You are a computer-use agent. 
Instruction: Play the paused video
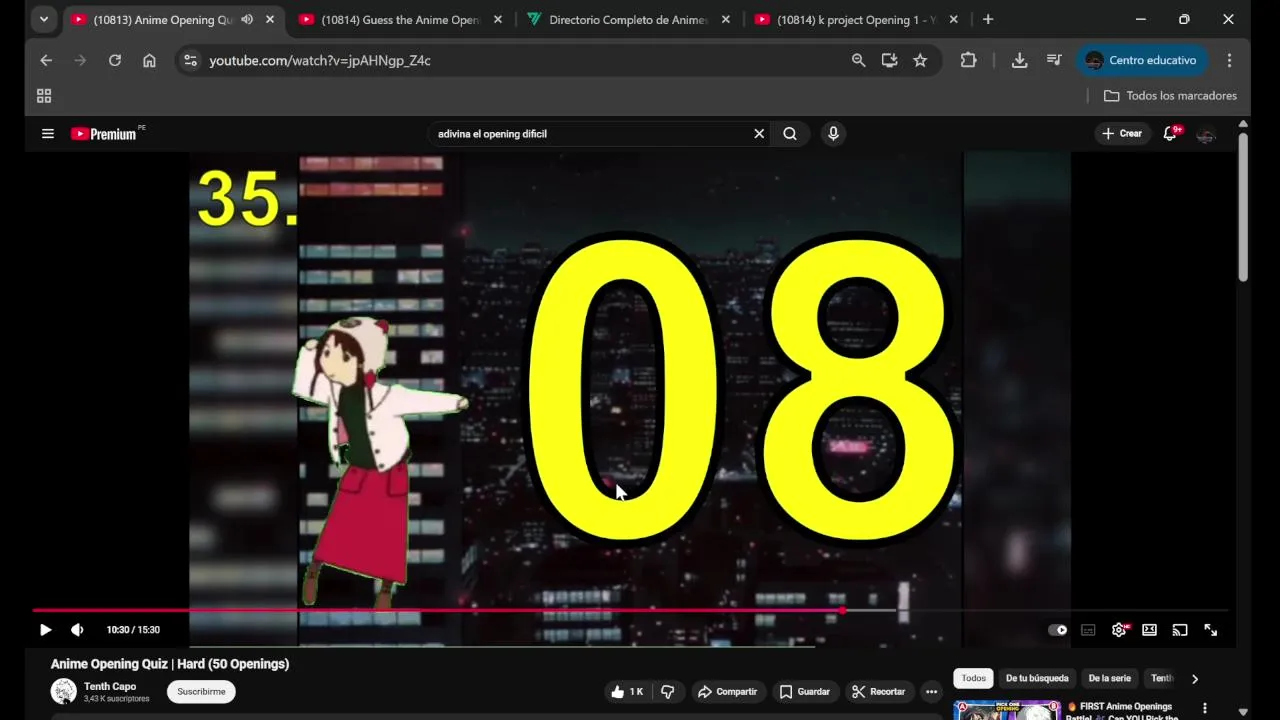45,630
